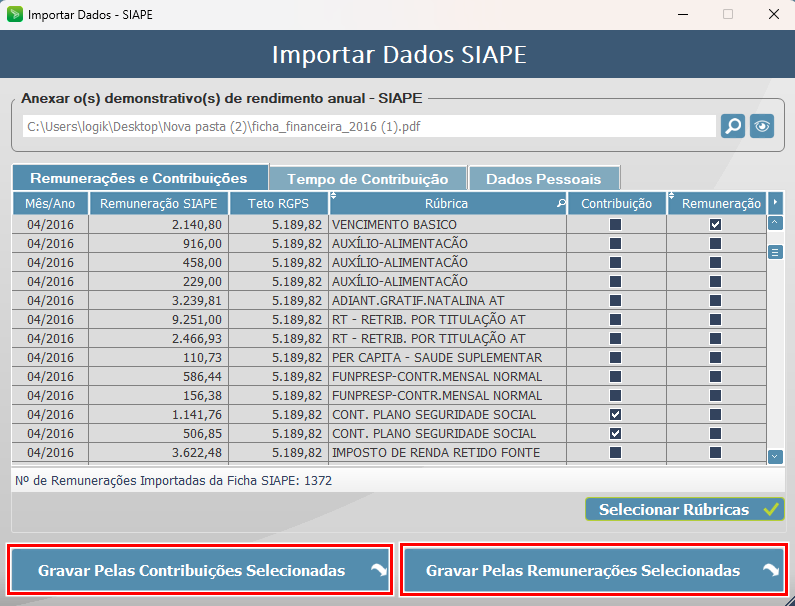
Task: Click the magnifier browse file icon
Action: (x=733, y=126)
